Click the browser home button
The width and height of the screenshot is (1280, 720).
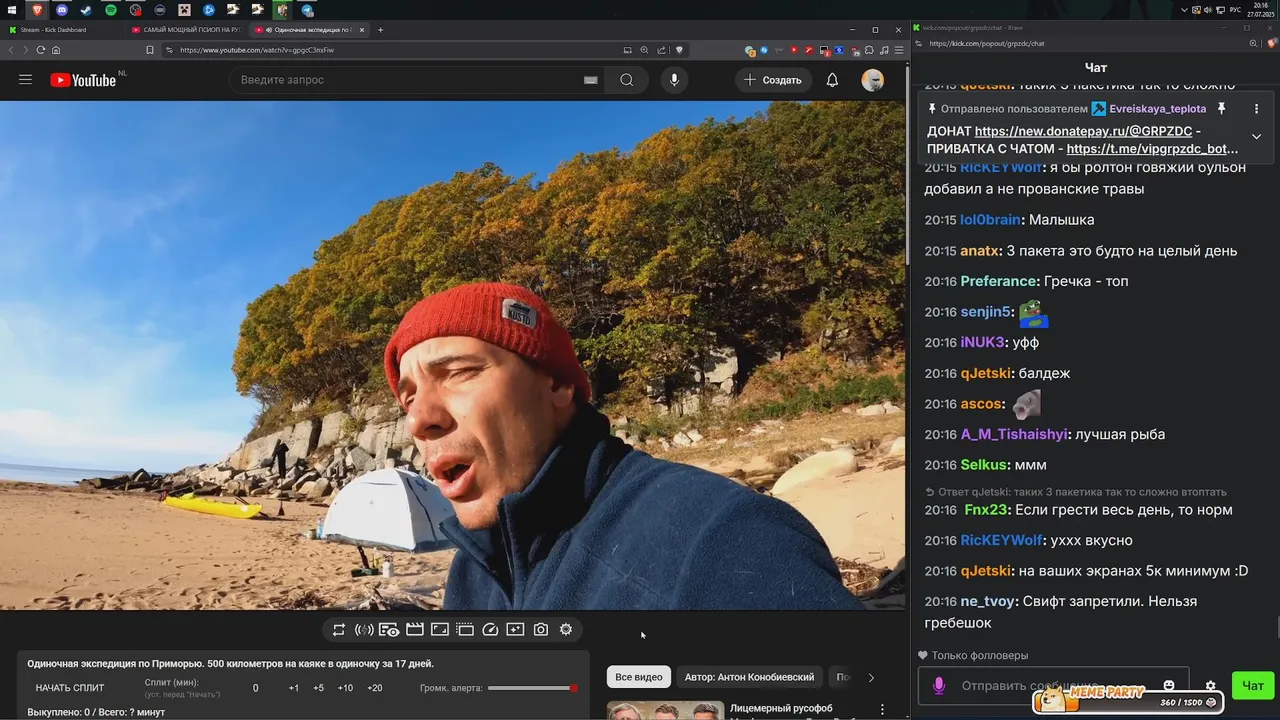point(56,50)
